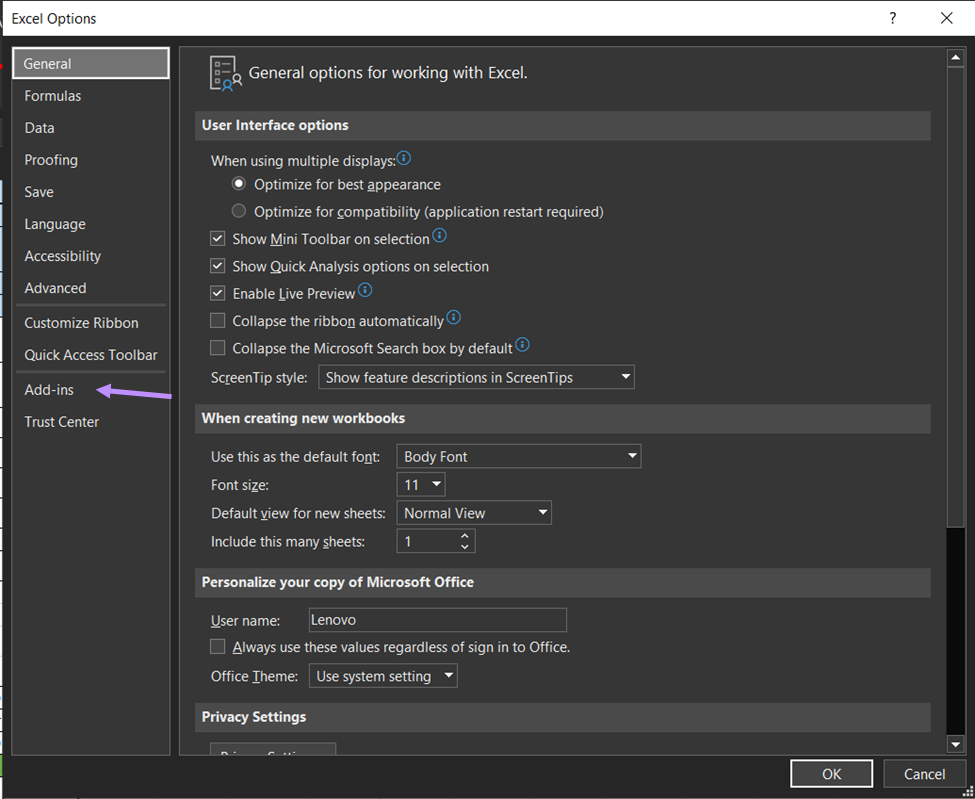
Task: Click the Help question mark icon
Action: [892, 19]
